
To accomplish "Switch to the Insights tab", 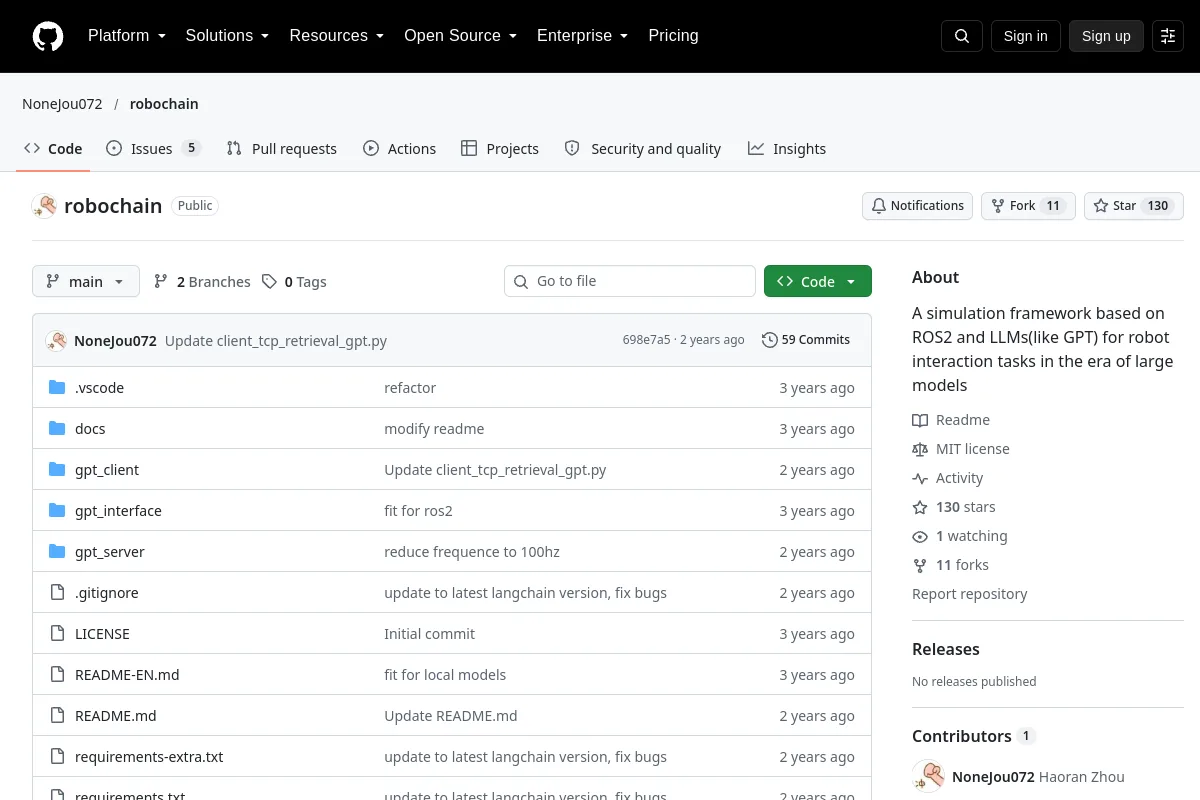I will 787,149.
